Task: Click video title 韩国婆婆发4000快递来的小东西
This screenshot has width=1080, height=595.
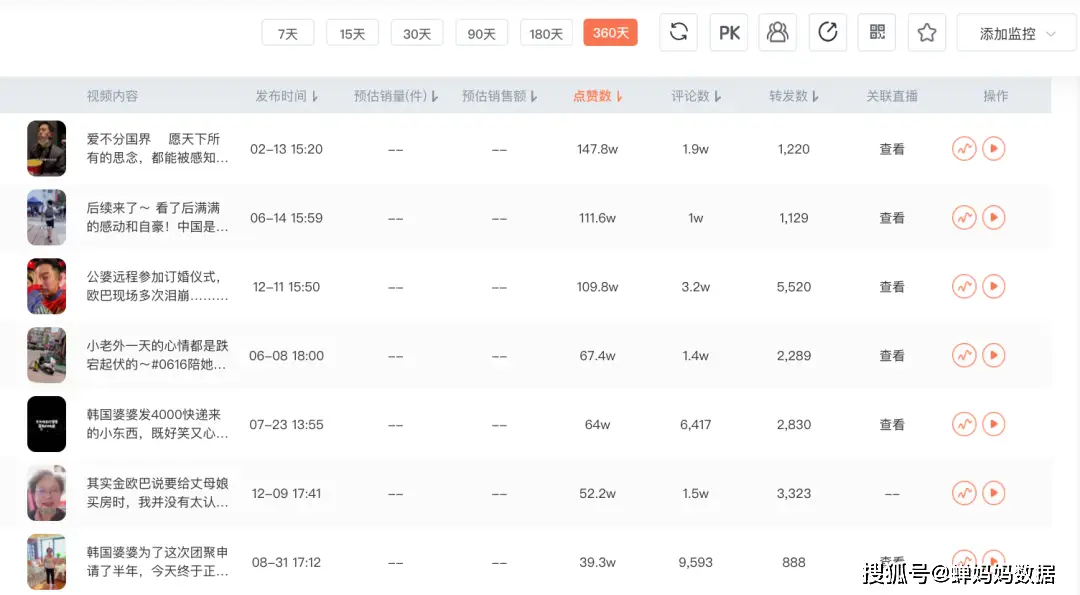Action: point(157,424)
